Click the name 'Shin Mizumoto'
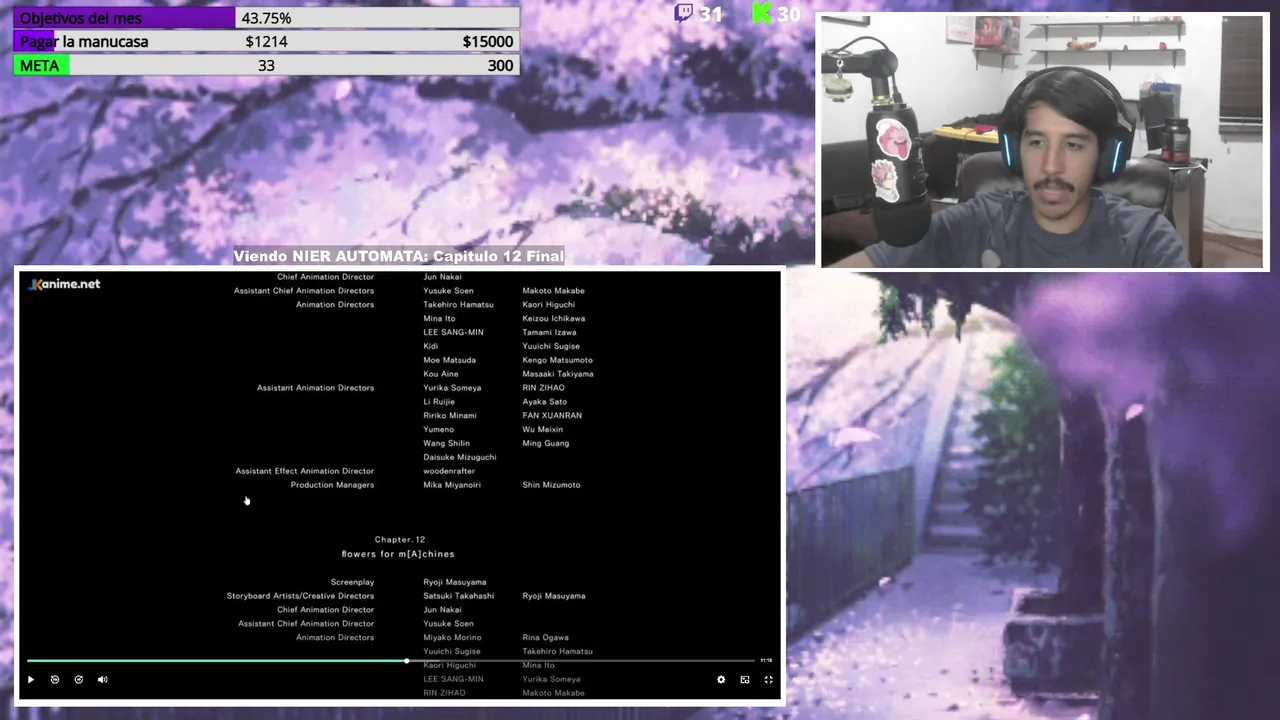This screenshot has height=720, width=1280. [551, 485]
